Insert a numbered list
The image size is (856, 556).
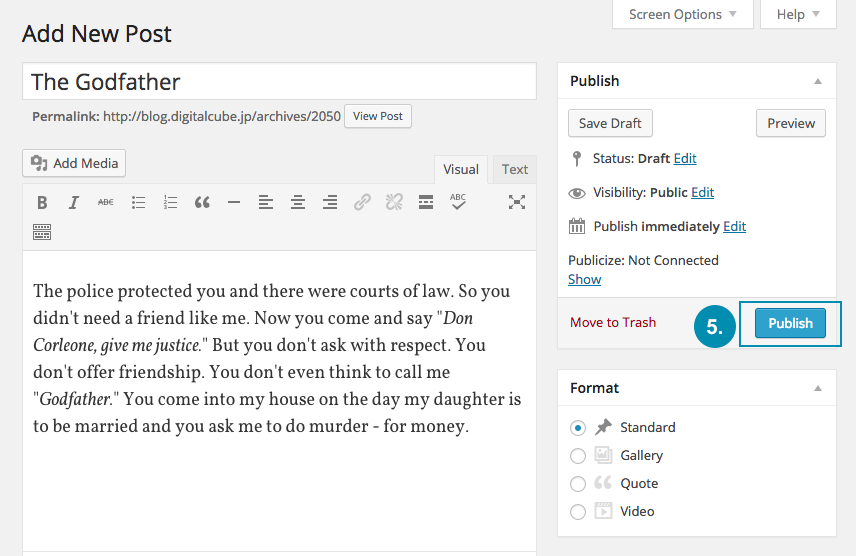click(x=170, y=202)
